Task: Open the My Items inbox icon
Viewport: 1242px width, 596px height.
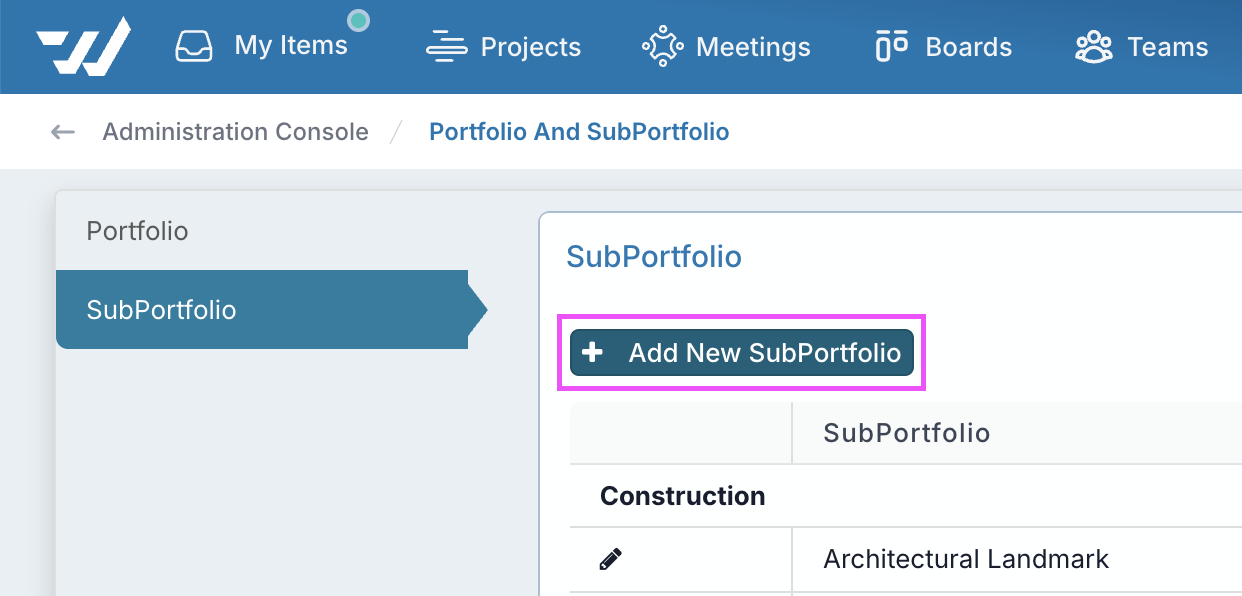Action: (x=195, y=46)
